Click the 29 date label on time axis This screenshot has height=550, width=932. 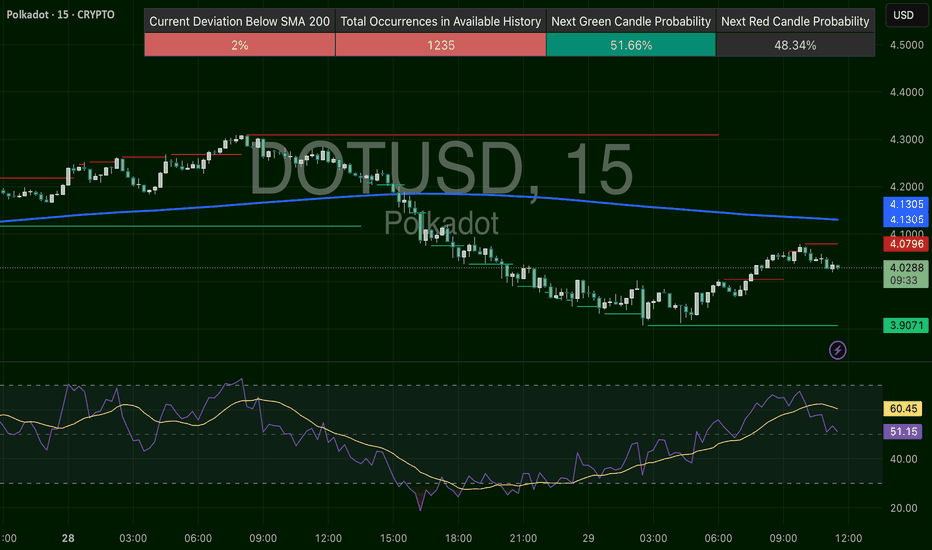click(x=588, y=538)
